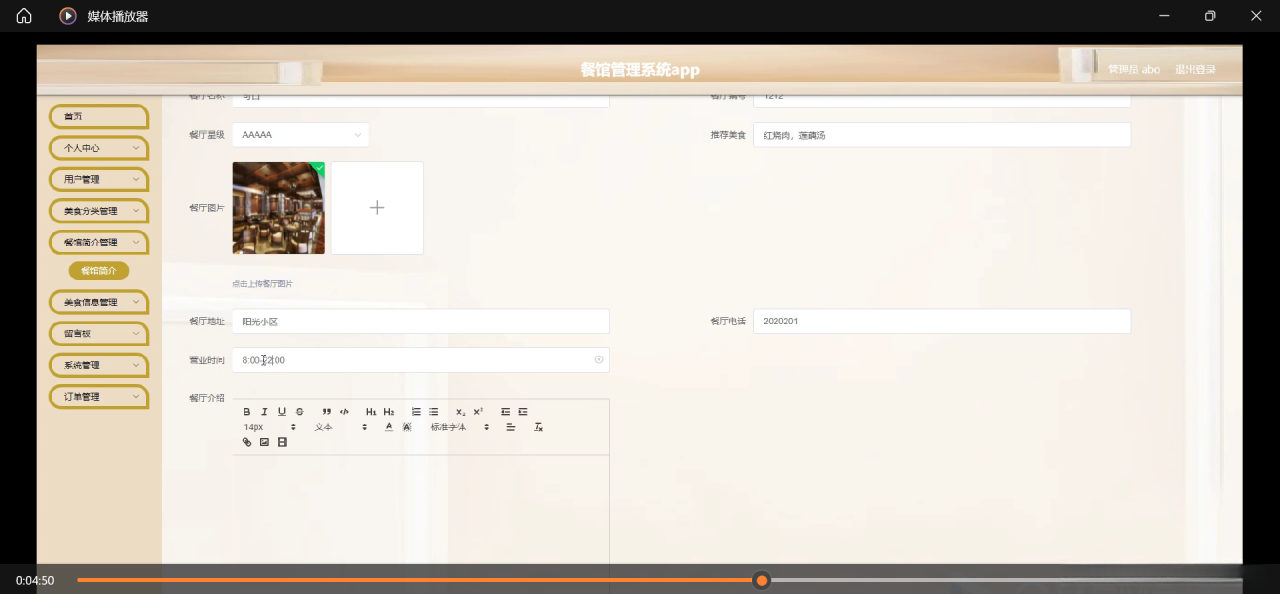The height and width of the screenshot is (594, 1280).
Task: Select the 餐馆简介 submenu item
Action: tap(99, 271)
